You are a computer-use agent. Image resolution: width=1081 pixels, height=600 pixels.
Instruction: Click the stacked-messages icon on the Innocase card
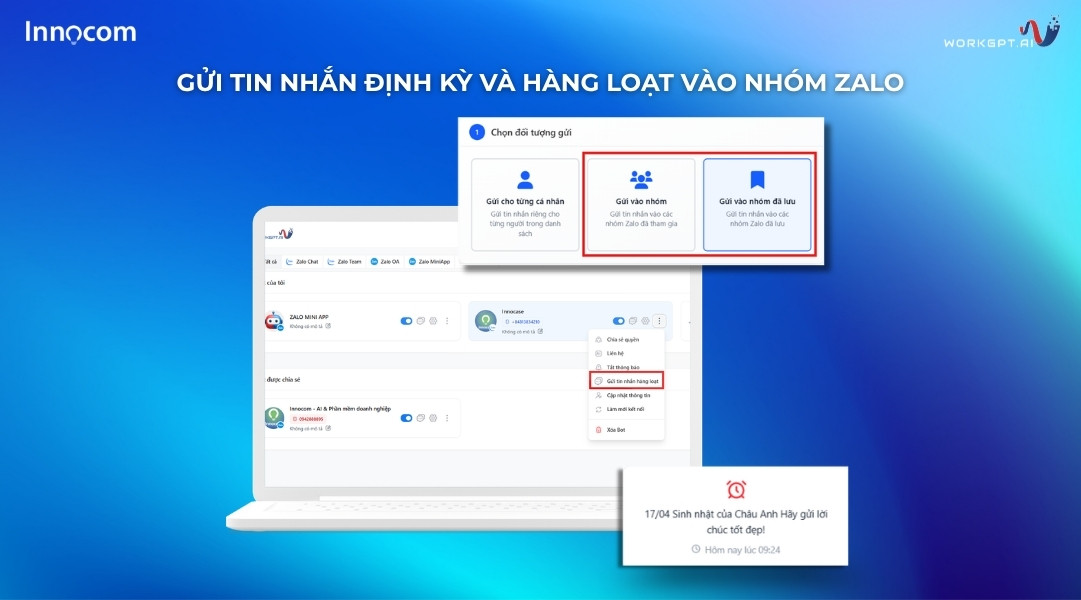(633, 321)
